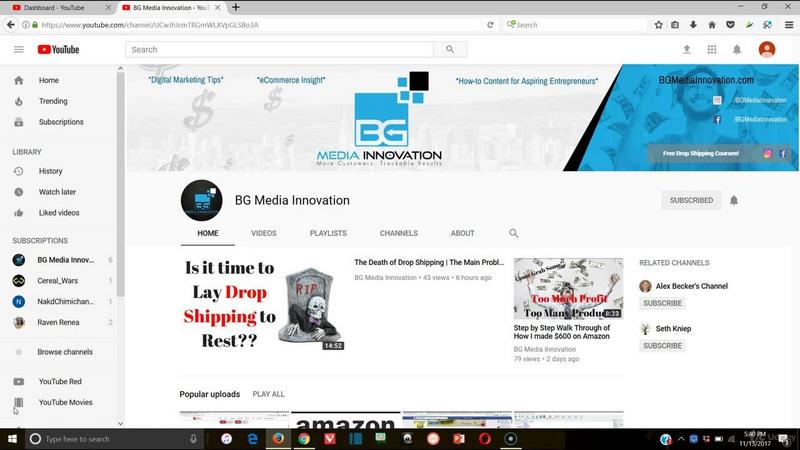Play the Too Much Profit video thumbnail

point(568,289)
